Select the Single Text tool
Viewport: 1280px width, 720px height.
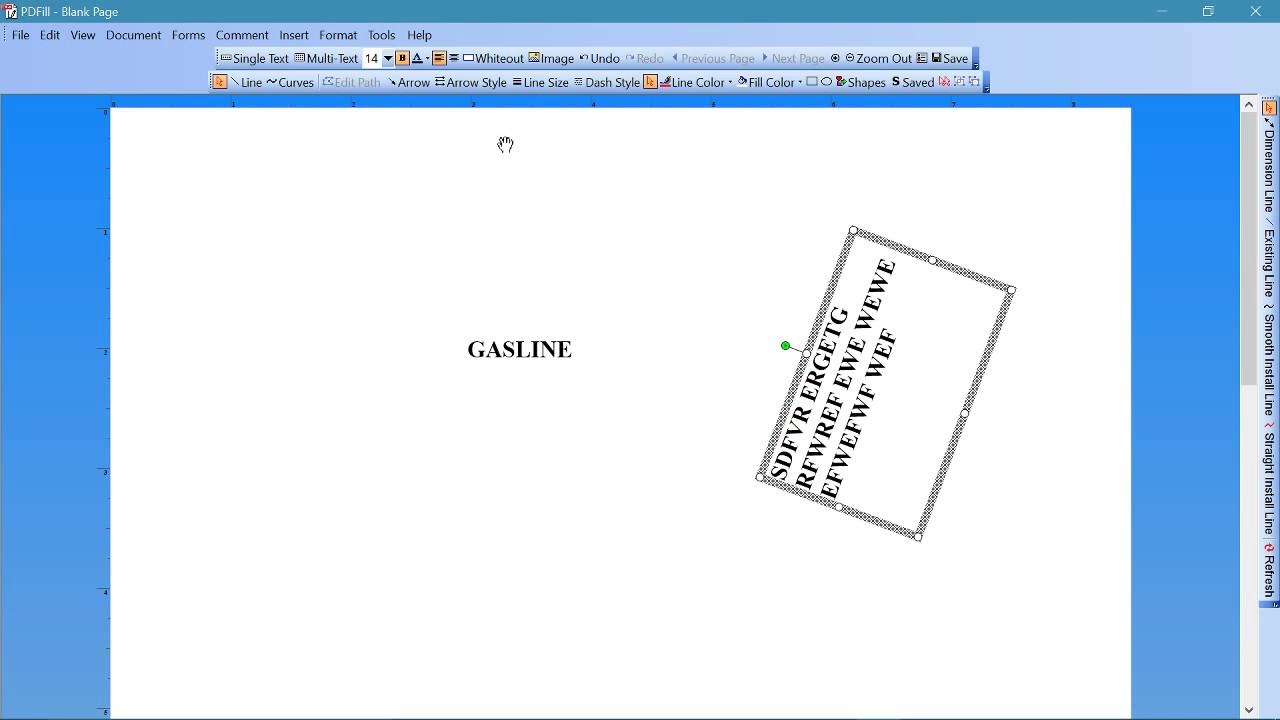tap(254, 58)
